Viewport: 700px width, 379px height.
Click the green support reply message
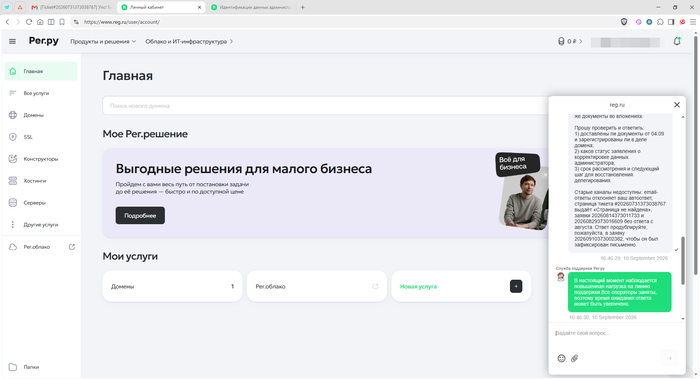coord(619,292)
